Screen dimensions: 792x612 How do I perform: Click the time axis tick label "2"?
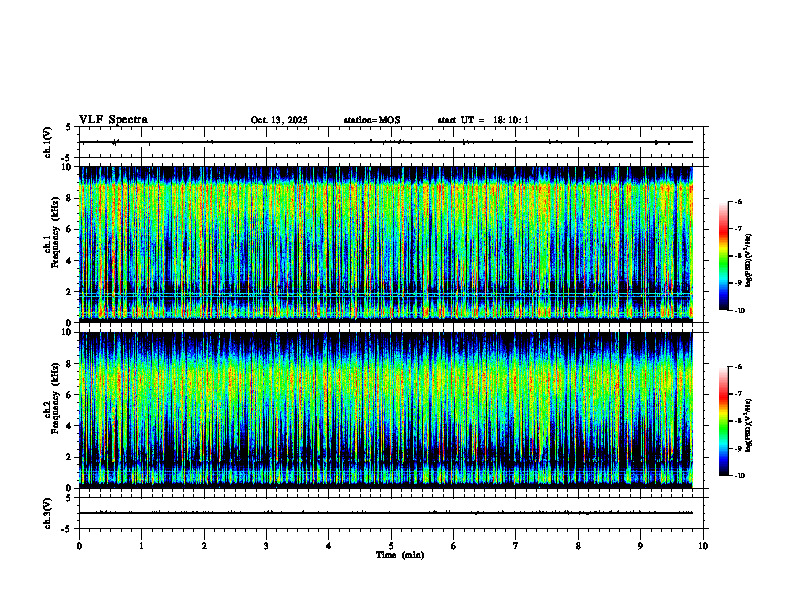point(204,546)
